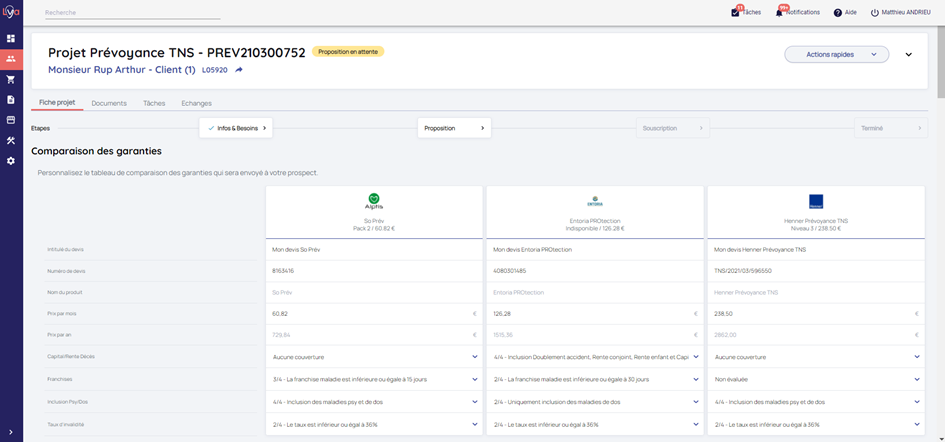Viewport: 945px width, 442px height.
Task: Click the power icon beside Matthieu ANDRIEU
Action: 875,12
